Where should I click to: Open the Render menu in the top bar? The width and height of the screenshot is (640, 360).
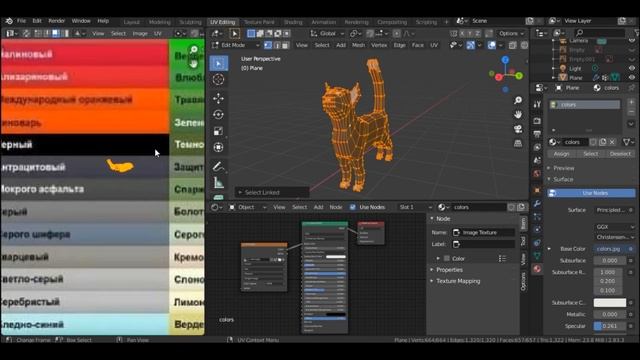tap(57, 21)
